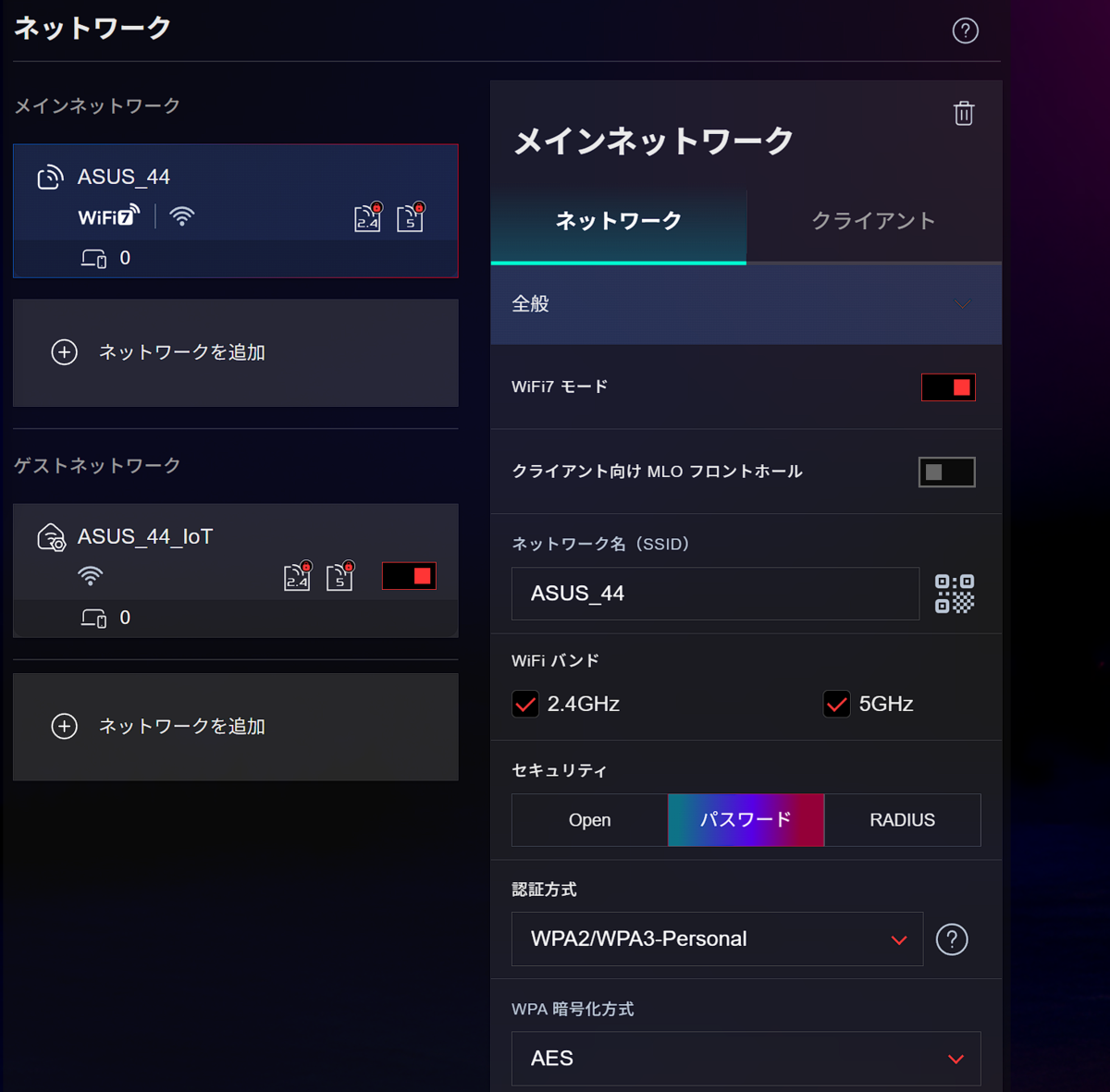
Task: Click the ネットワーク名 (SSID) input field
Action: coord(716,594)
